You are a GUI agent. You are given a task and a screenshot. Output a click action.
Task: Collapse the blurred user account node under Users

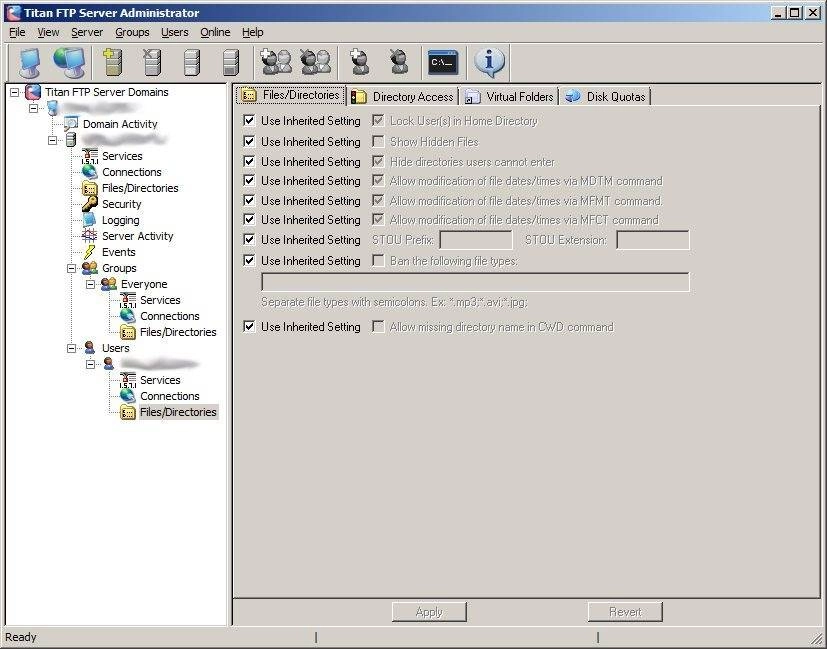point(91,364)
